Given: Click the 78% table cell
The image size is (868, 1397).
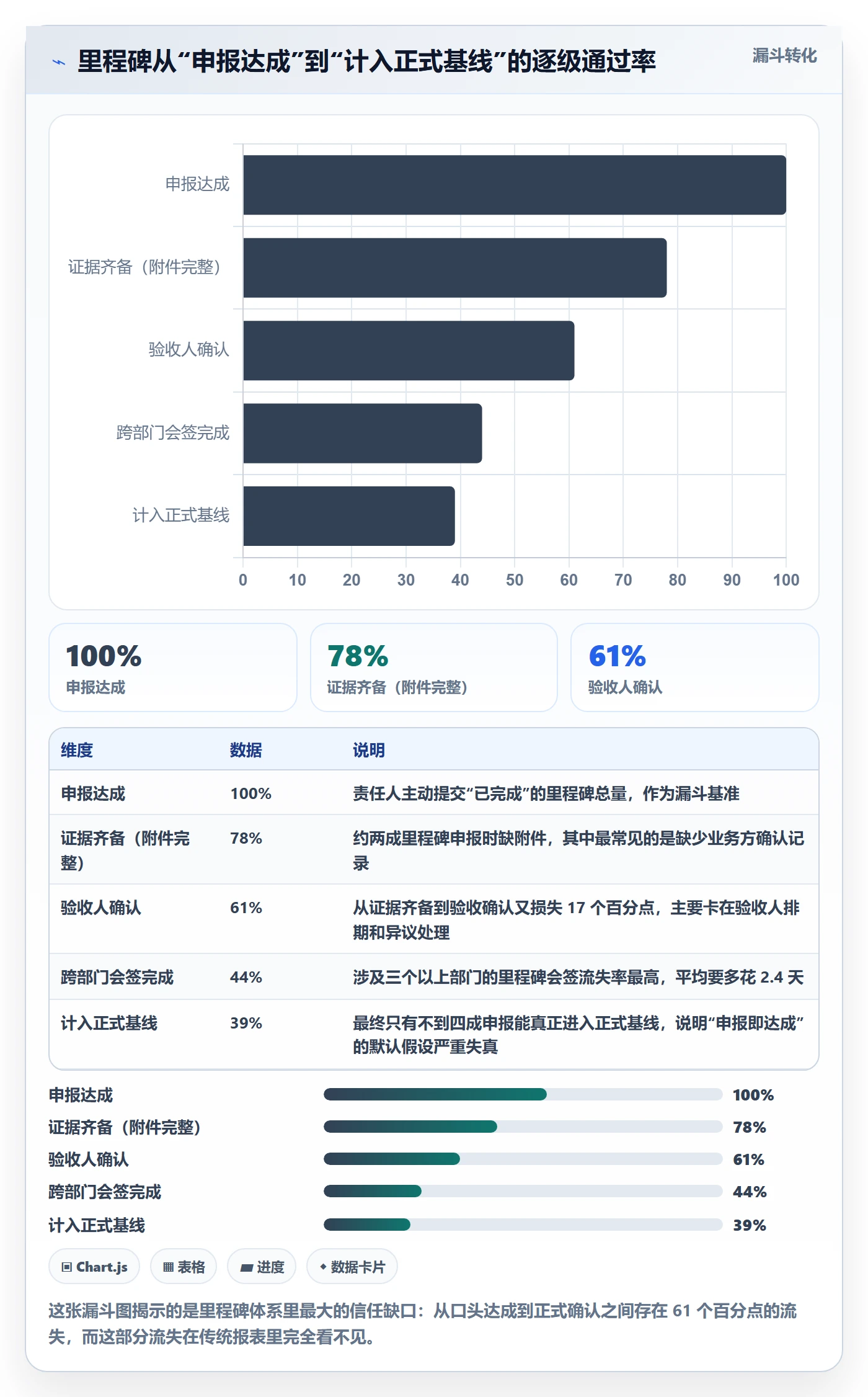Looking at the screenshot, I should 246,838.
